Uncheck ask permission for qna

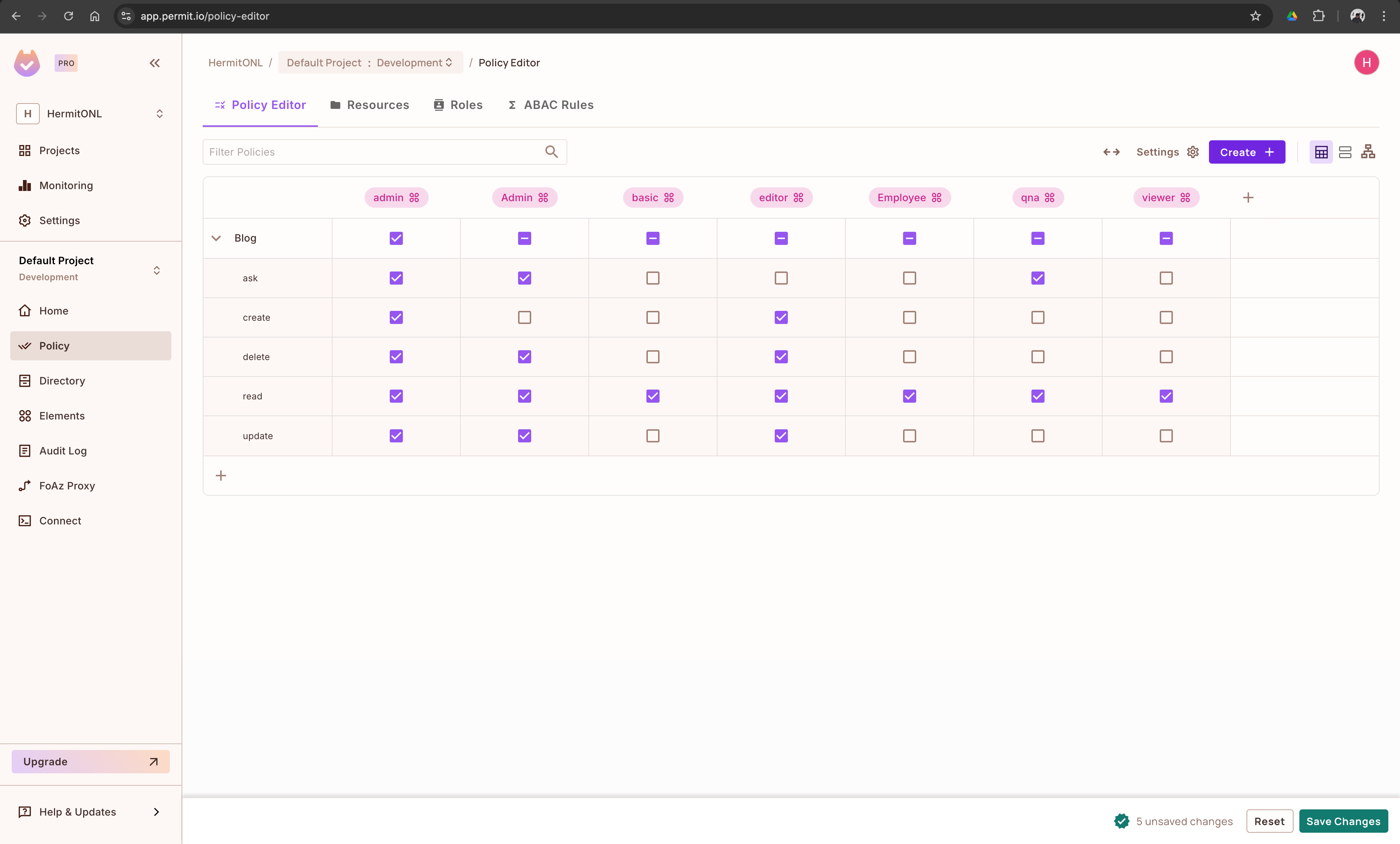(x=1038, y=278)
